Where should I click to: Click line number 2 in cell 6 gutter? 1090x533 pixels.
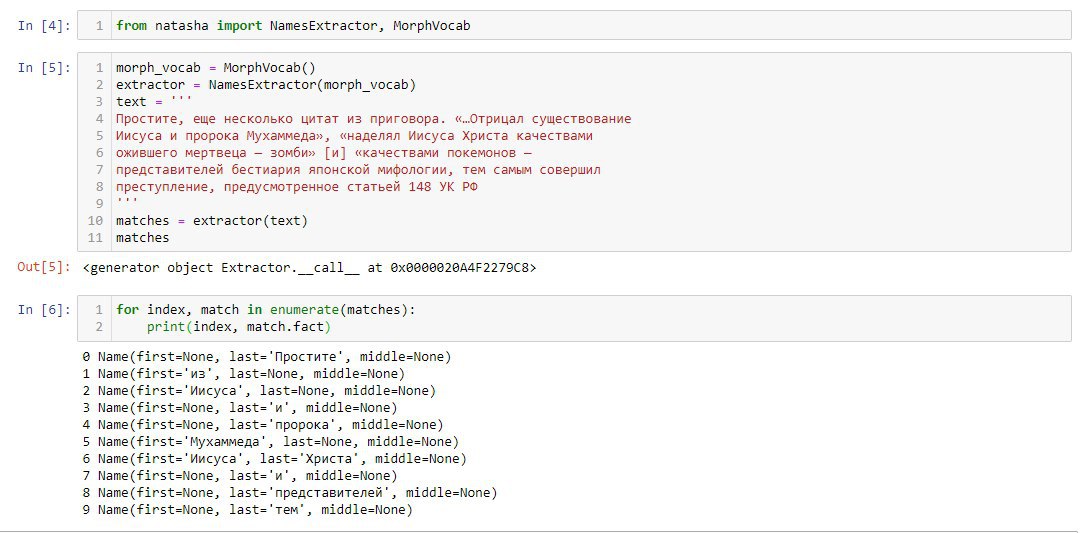tap(99, 327)
